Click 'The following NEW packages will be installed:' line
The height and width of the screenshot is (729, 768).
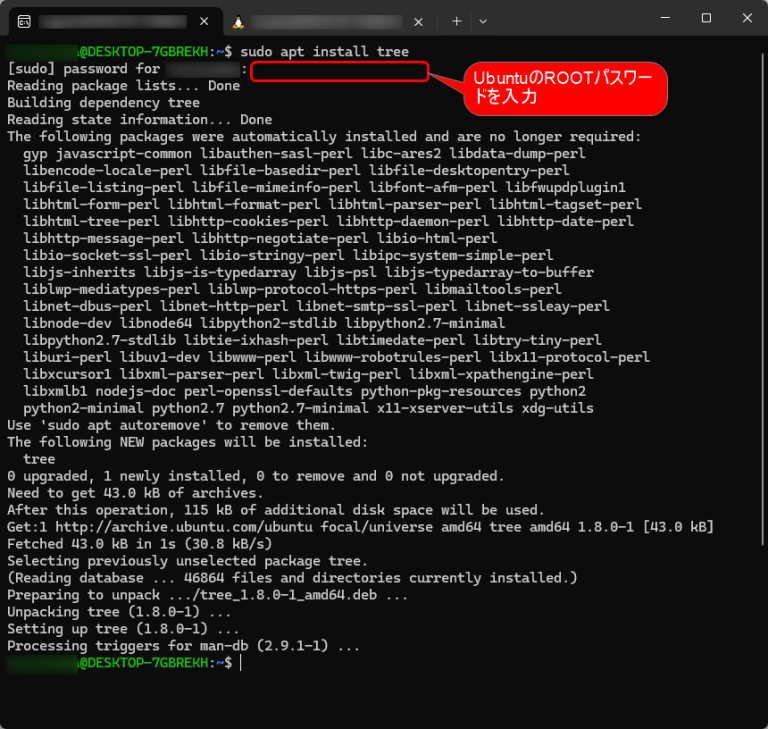tap(187, 442)
